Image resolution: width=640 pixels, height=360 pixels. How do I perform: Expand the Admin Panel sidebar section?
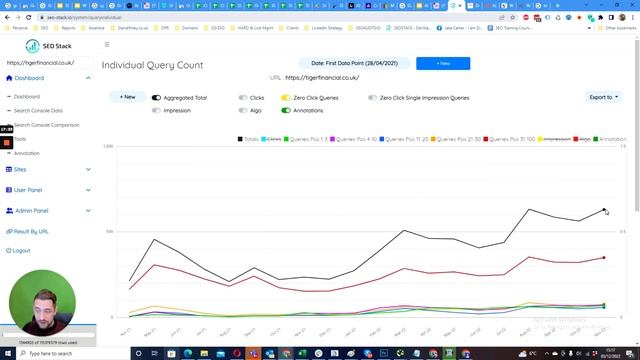[88, 211]
